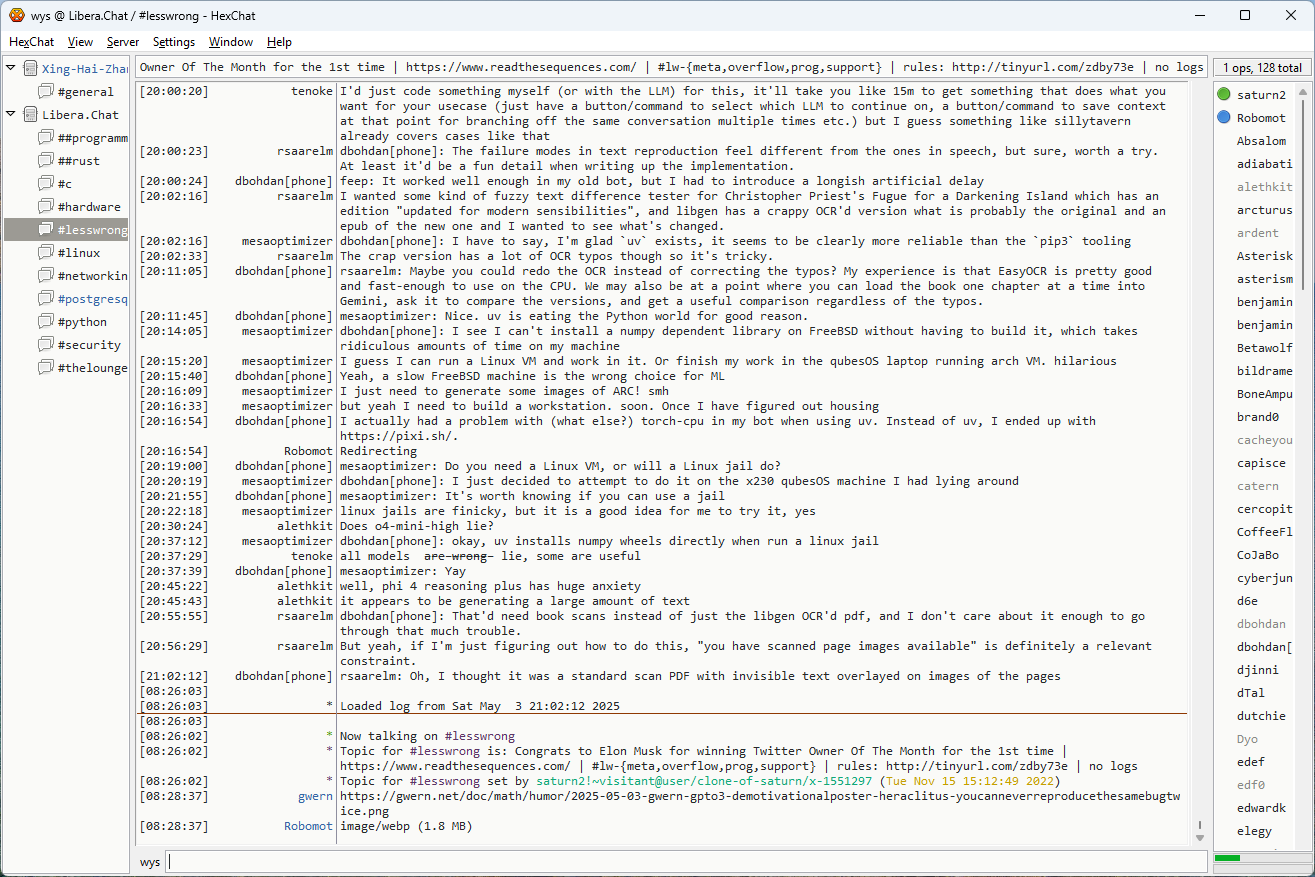Open the Window menu

click(x=231, y=42)
